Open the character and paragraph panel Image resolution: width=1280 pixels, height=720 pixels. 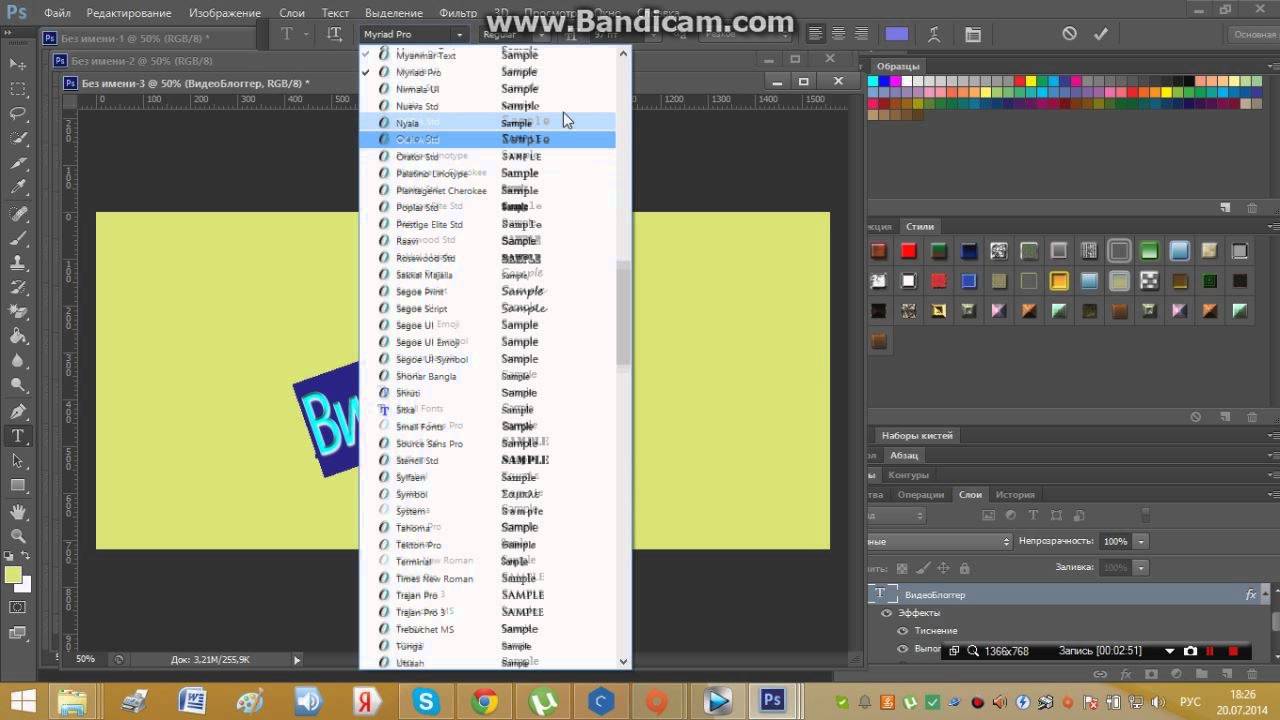tap(973, 34)
